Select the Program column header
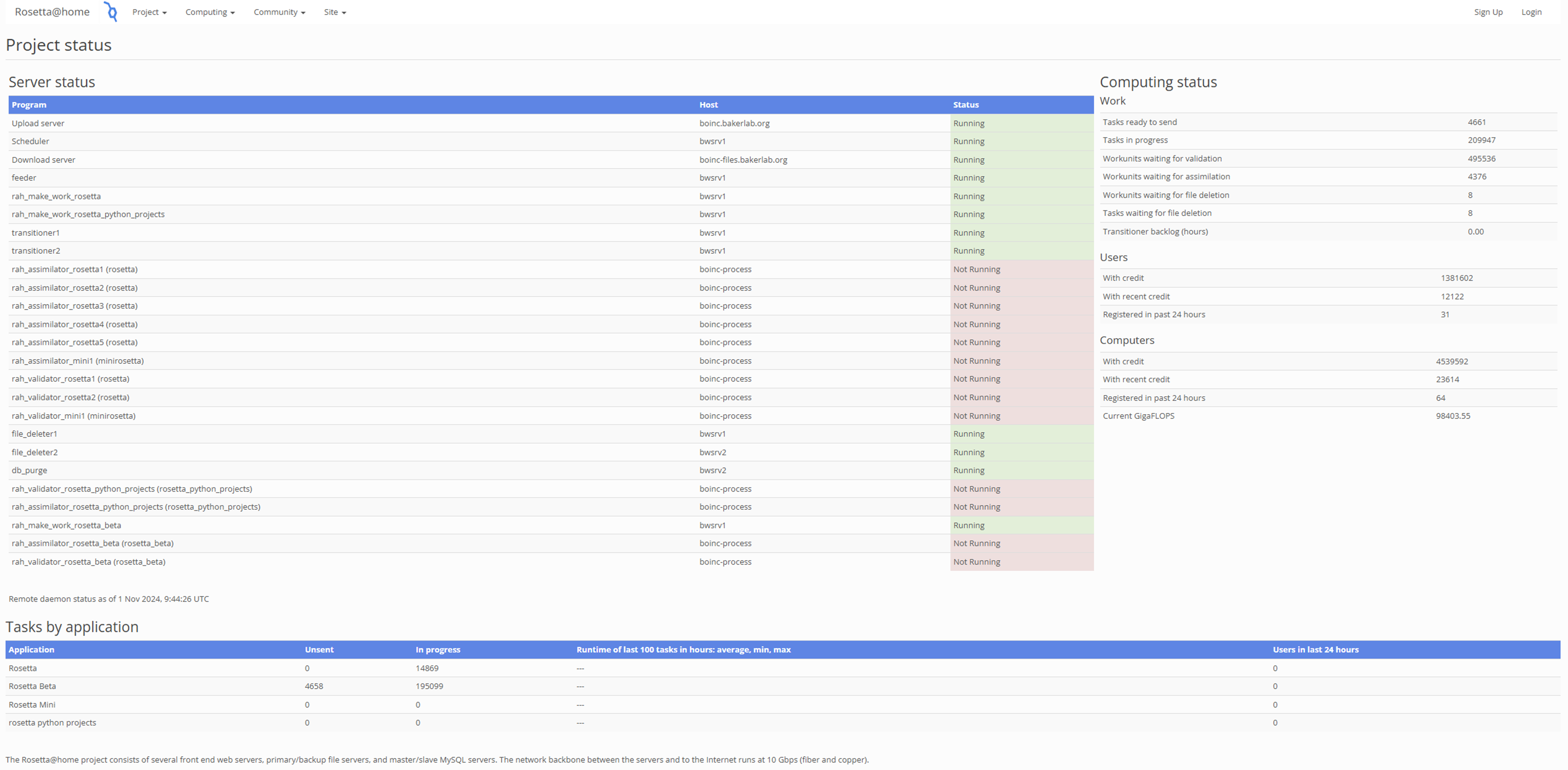Image resolution: width=1568 pixels, height=770 pixels. (x=29, y=105)
